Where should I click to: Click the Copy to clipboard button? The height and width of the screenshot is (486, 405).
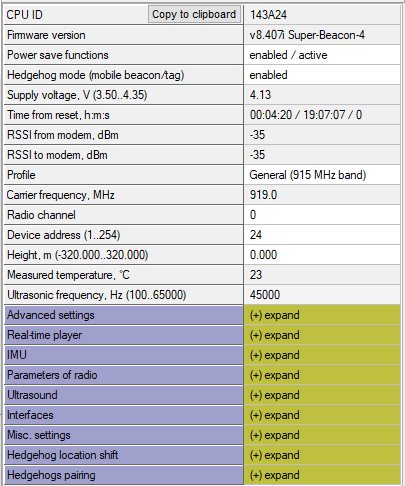194,14
